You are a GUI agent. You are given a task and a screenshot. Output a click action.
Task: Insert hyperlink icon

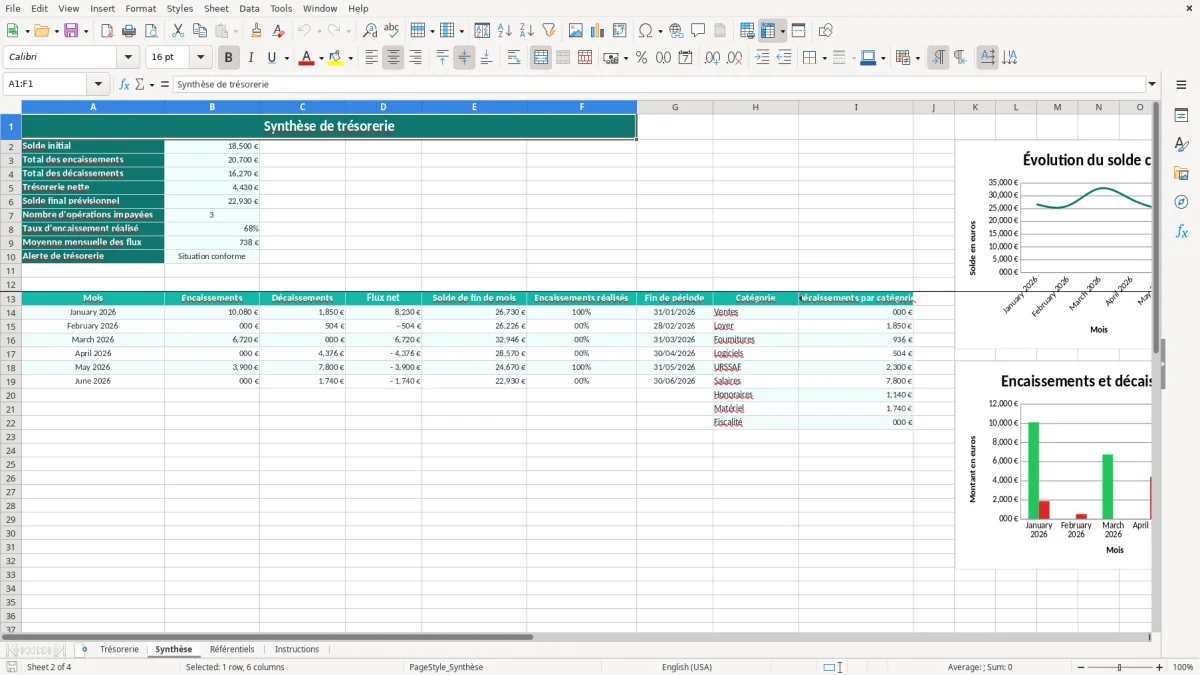click(x=677, y=31)
